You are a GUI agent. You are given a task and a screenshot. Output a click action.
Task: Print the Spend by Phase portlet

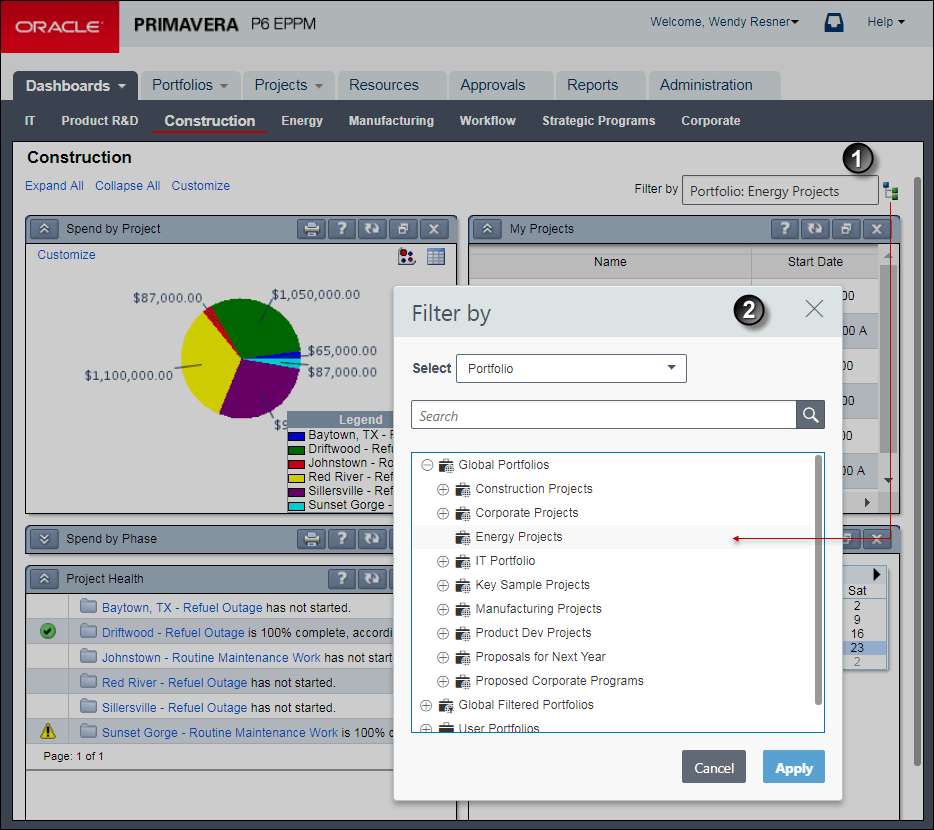click(x=311, y=539)
